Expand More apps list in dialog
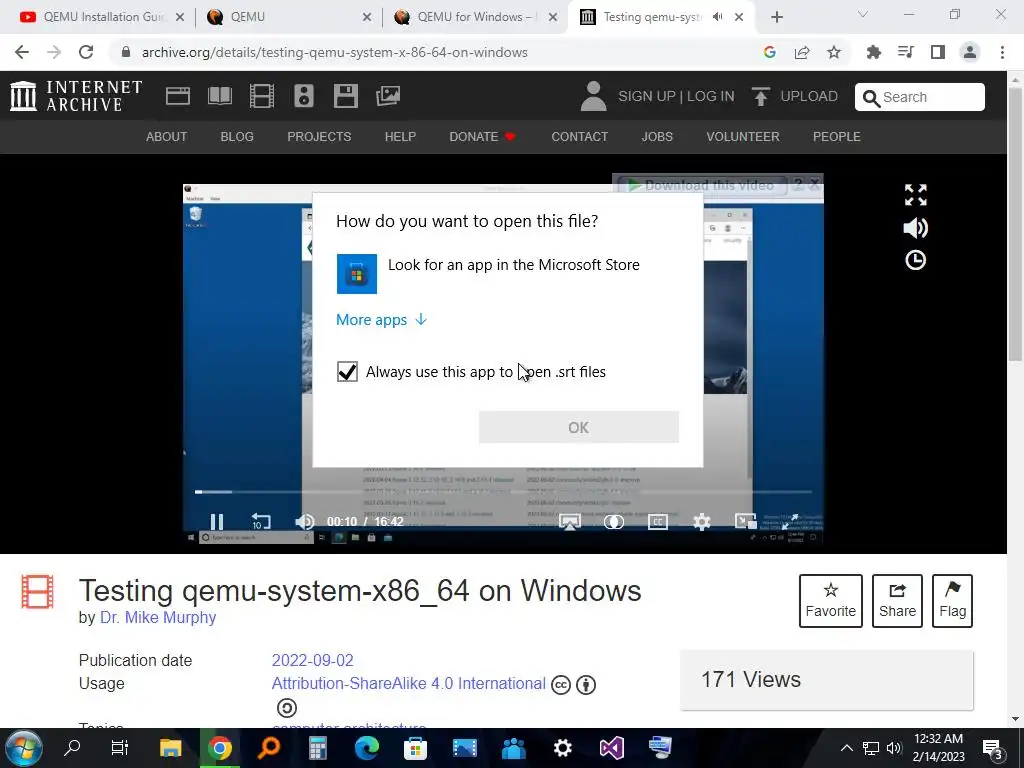 381,319
